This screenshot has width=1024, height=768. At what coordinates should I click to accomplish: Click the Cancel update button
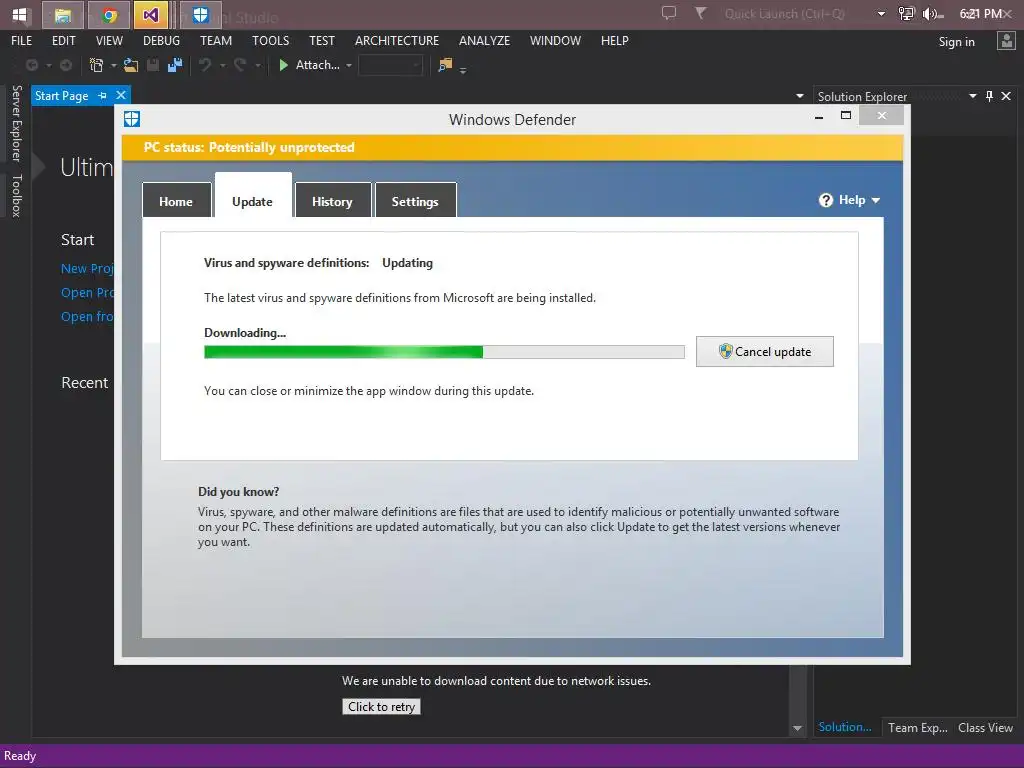click(765, 351)
